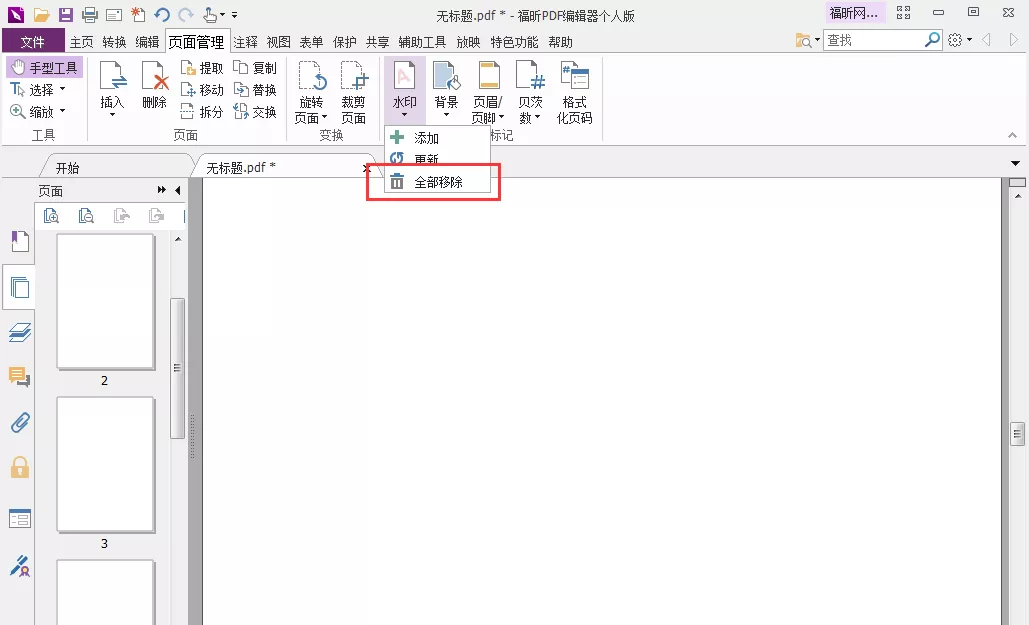Switch to the 特色功能 ribbon tab

point(514,42)
